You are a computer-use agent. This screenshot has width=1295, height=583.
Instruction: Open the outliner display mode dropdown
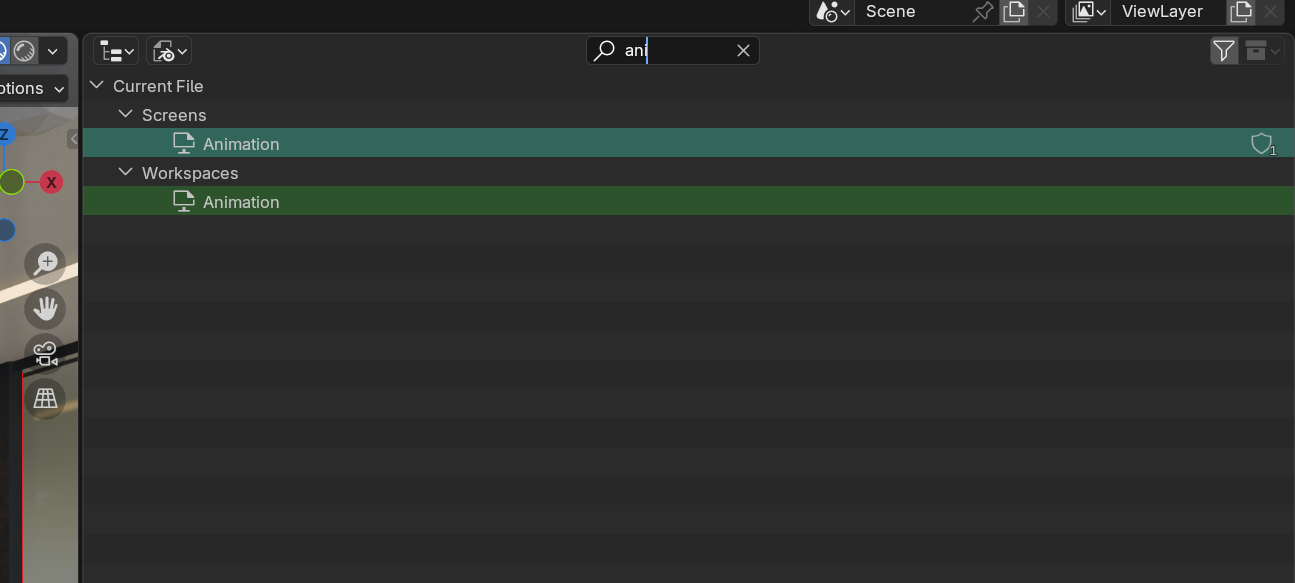point(169,51)
